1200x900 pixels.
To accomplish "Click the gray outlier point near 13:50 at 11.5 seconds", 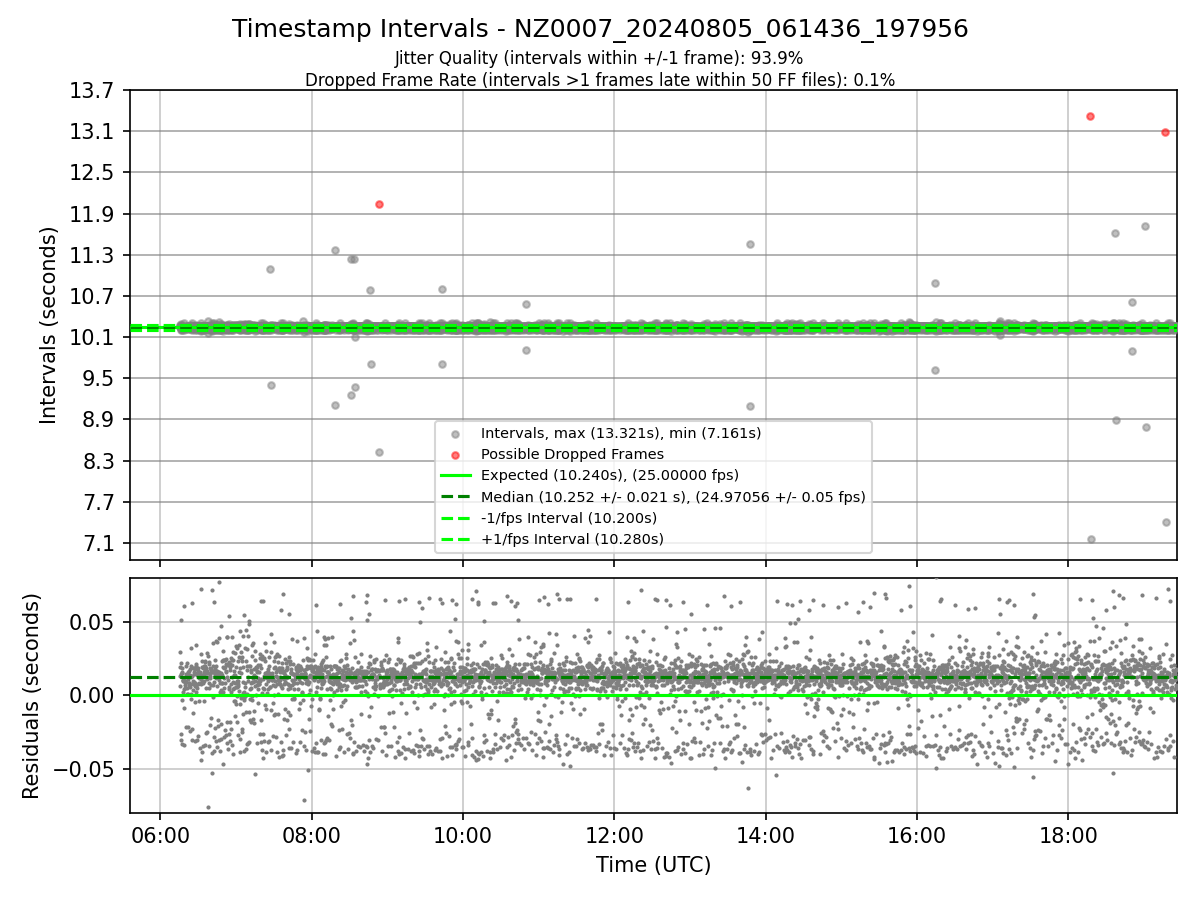I will pos(750,244).
